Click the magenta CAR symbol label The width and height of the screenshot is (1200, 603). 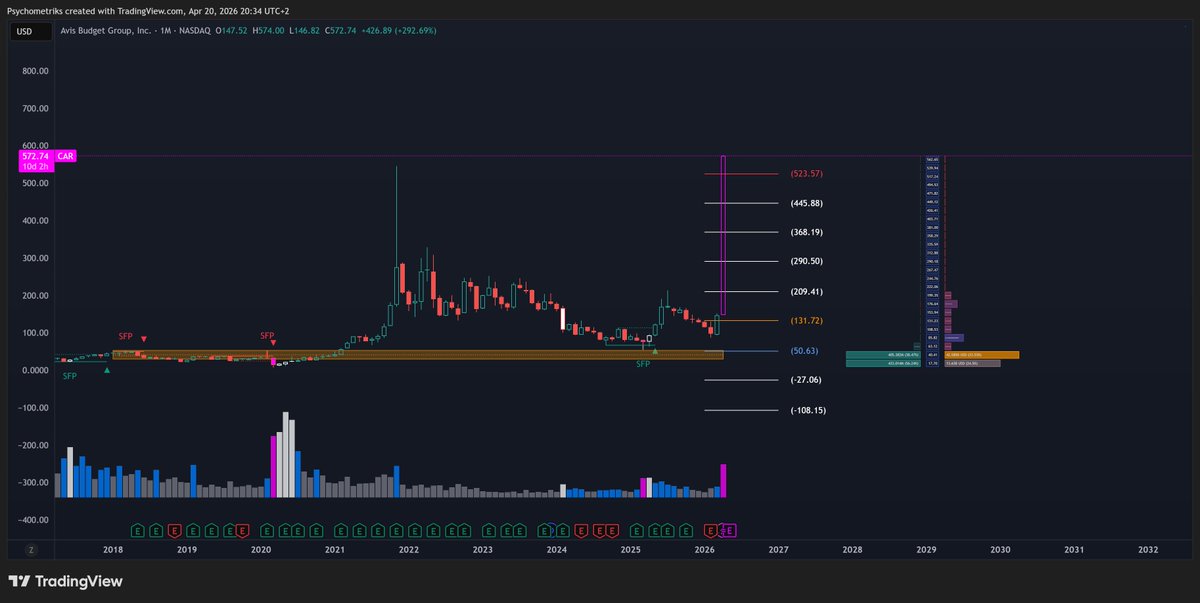click(x=66, y=157)
